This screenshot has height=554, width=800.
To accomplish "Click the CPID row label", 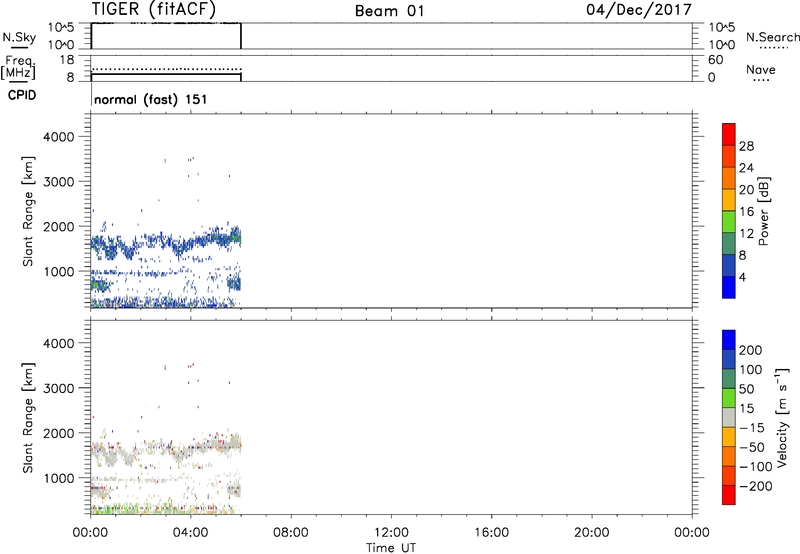I will pos(22,95).
